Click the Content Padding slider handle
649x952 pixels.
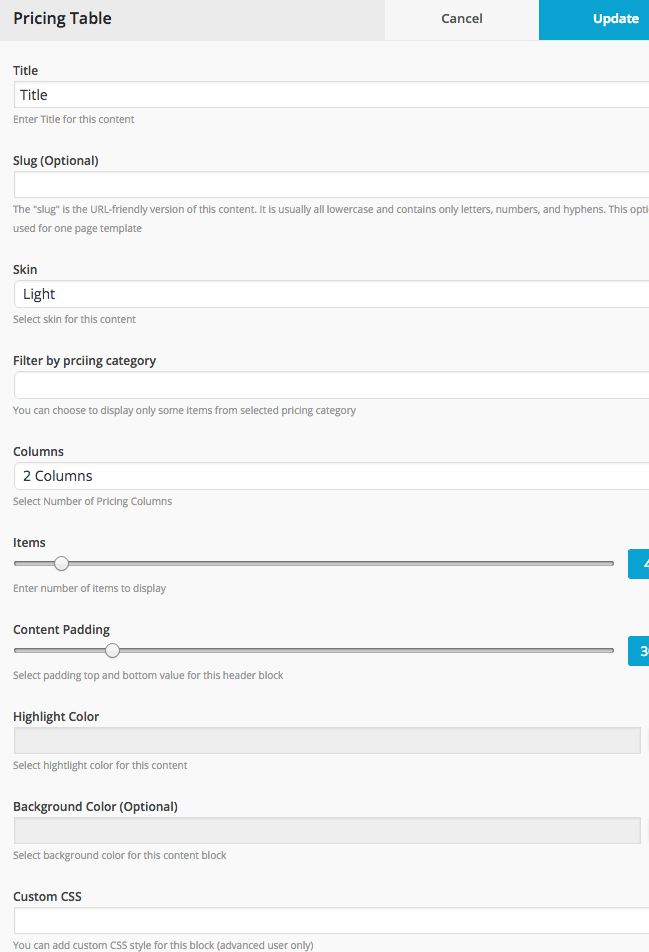(112, 651)
